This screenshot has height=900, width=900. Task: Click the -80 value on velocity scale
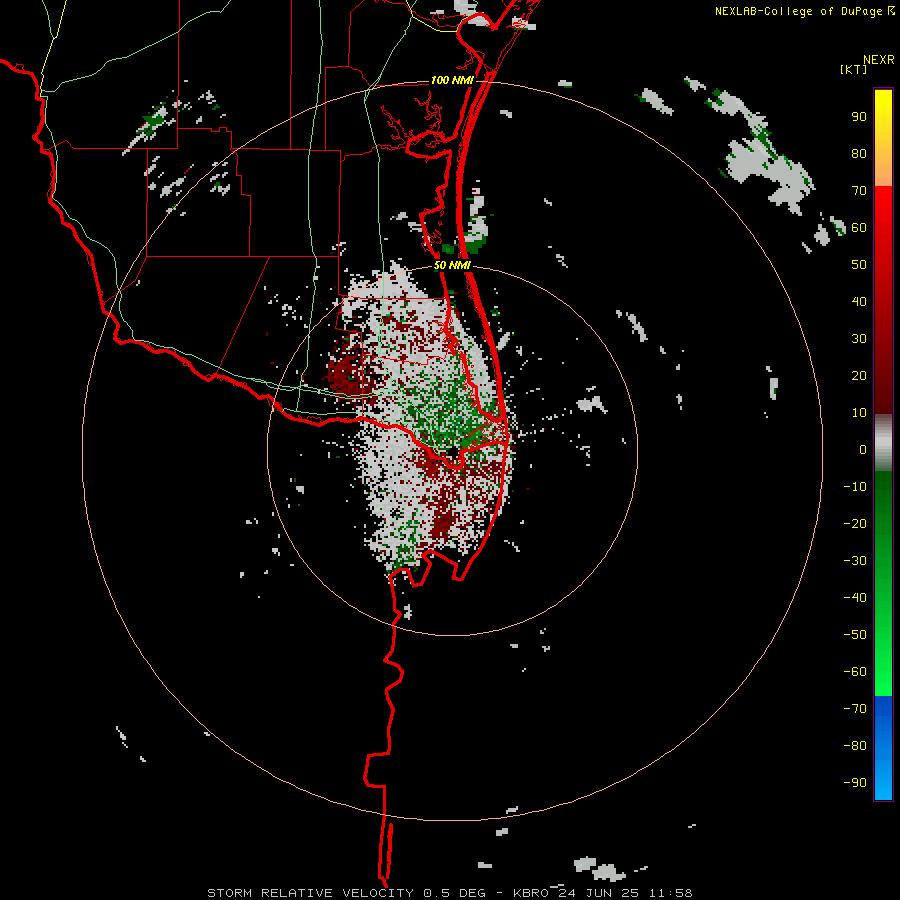(x=855, y=746)
